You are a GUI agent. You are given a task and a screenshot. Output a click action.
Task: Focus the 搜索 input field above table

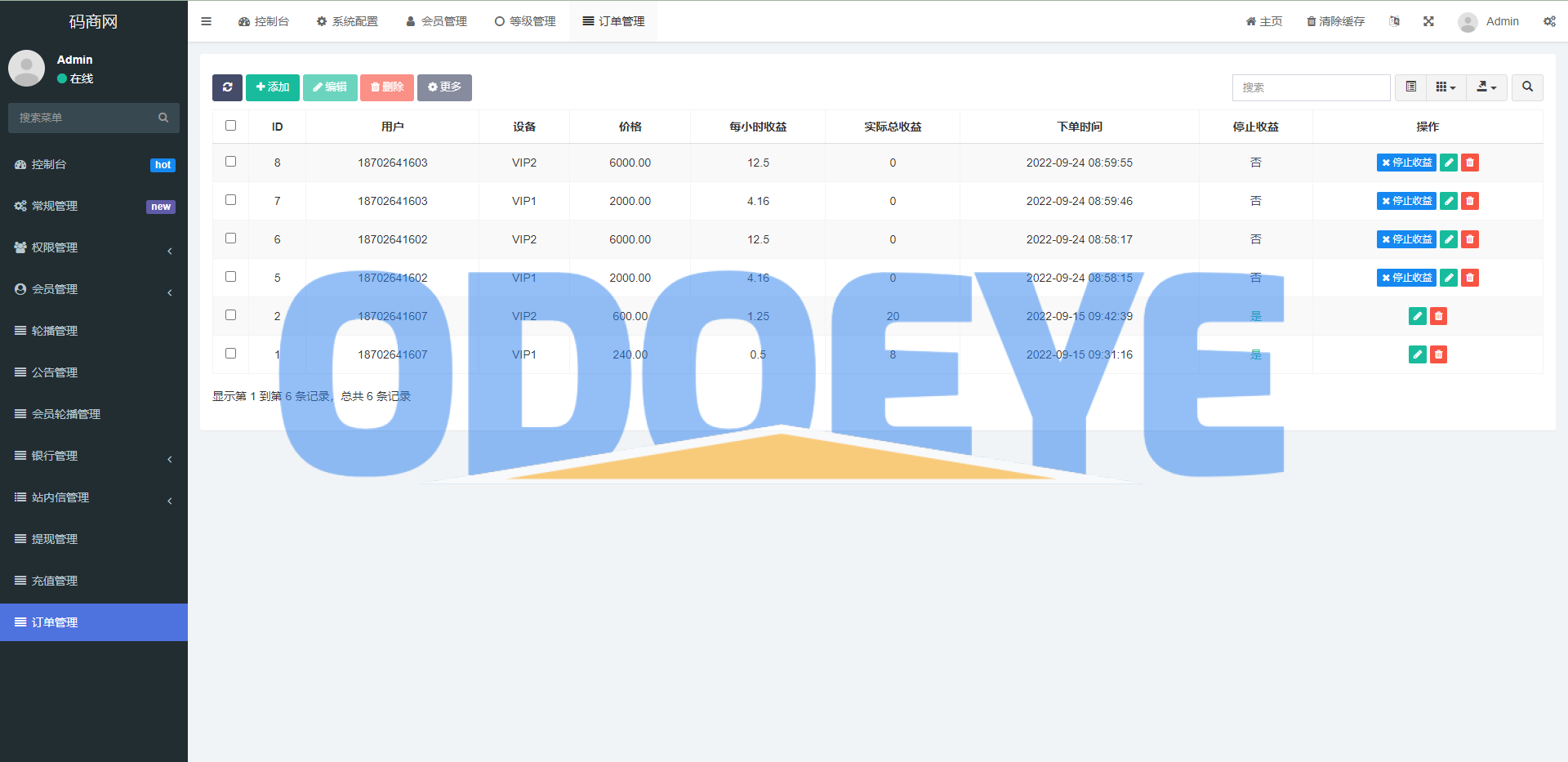click(x=1311, y=87)
